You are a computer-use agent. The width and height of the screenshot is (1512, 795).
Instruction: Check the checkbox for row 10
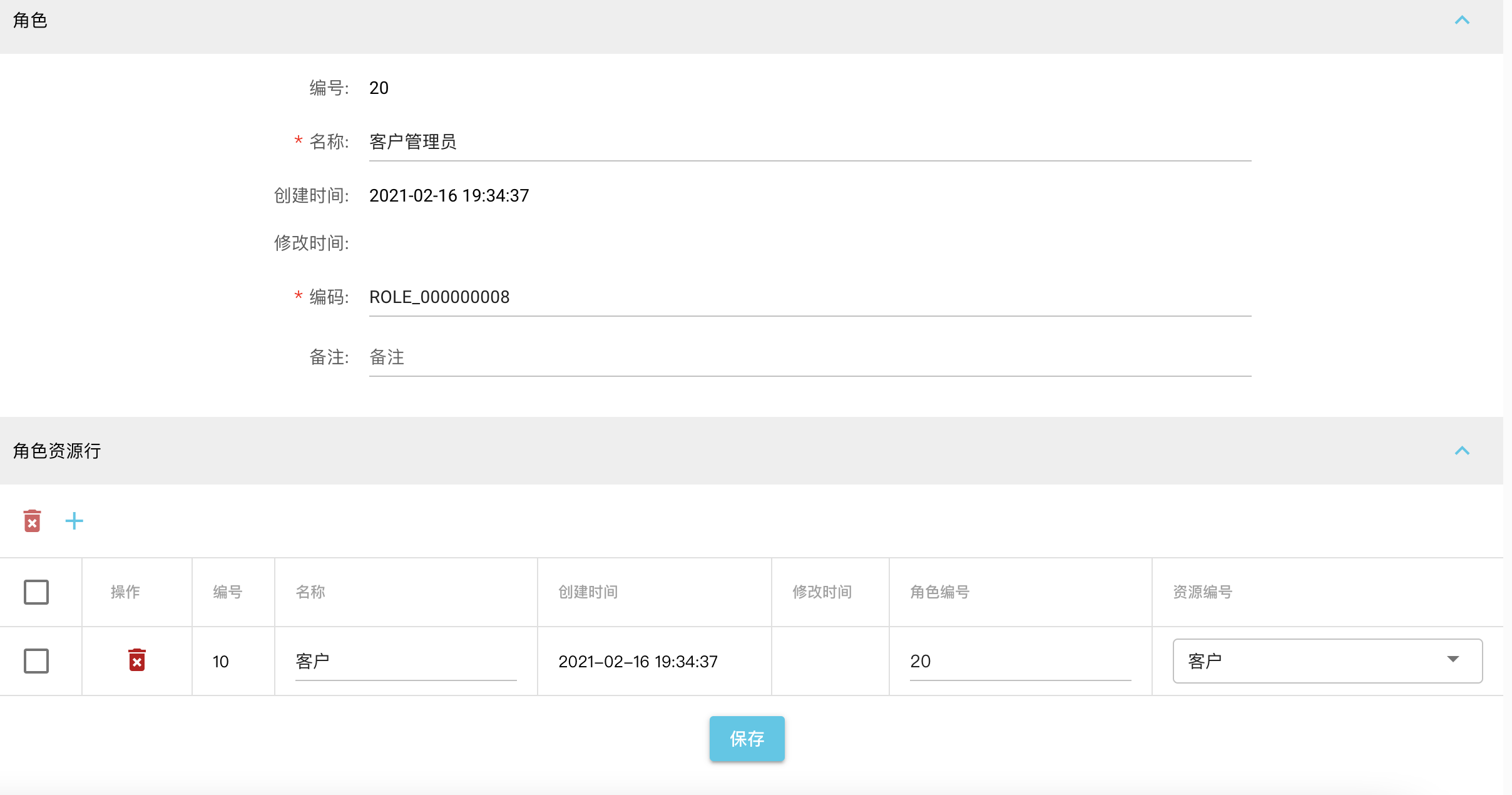pyautogui.click(x=36, y=661)
